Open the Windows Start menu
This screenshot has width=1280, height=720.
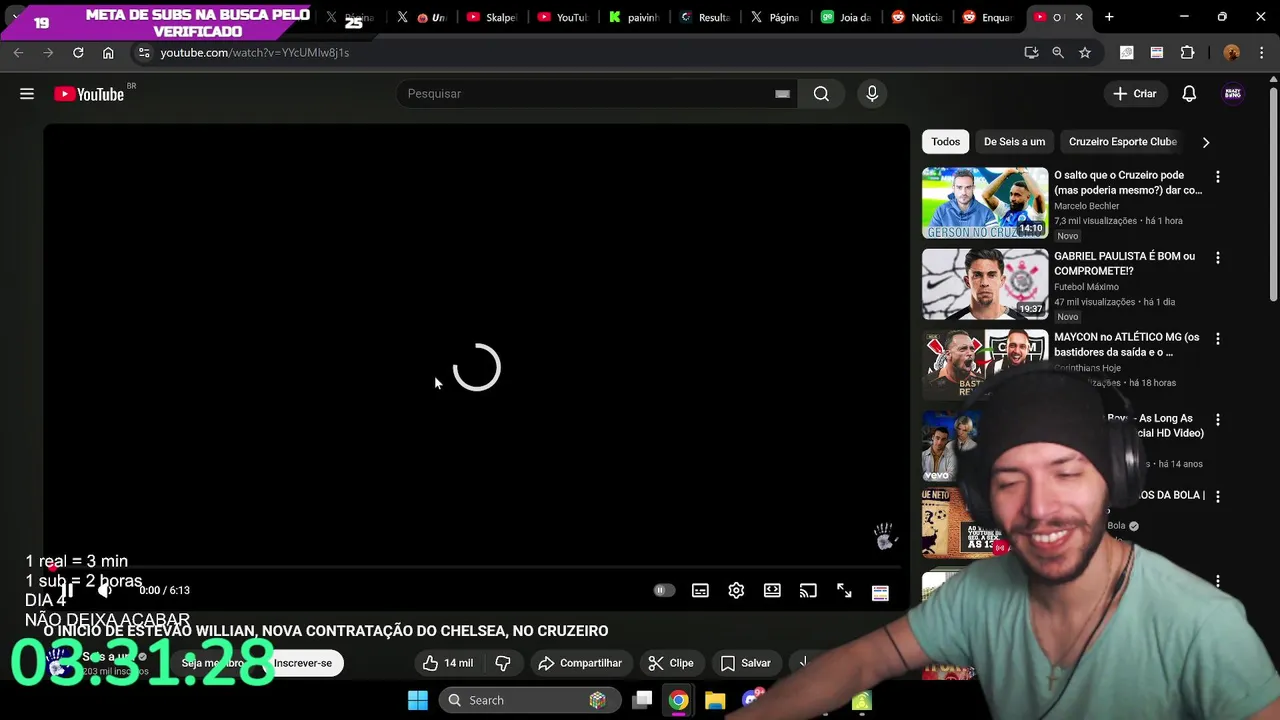pyautogui.click(x=418, y=700)
